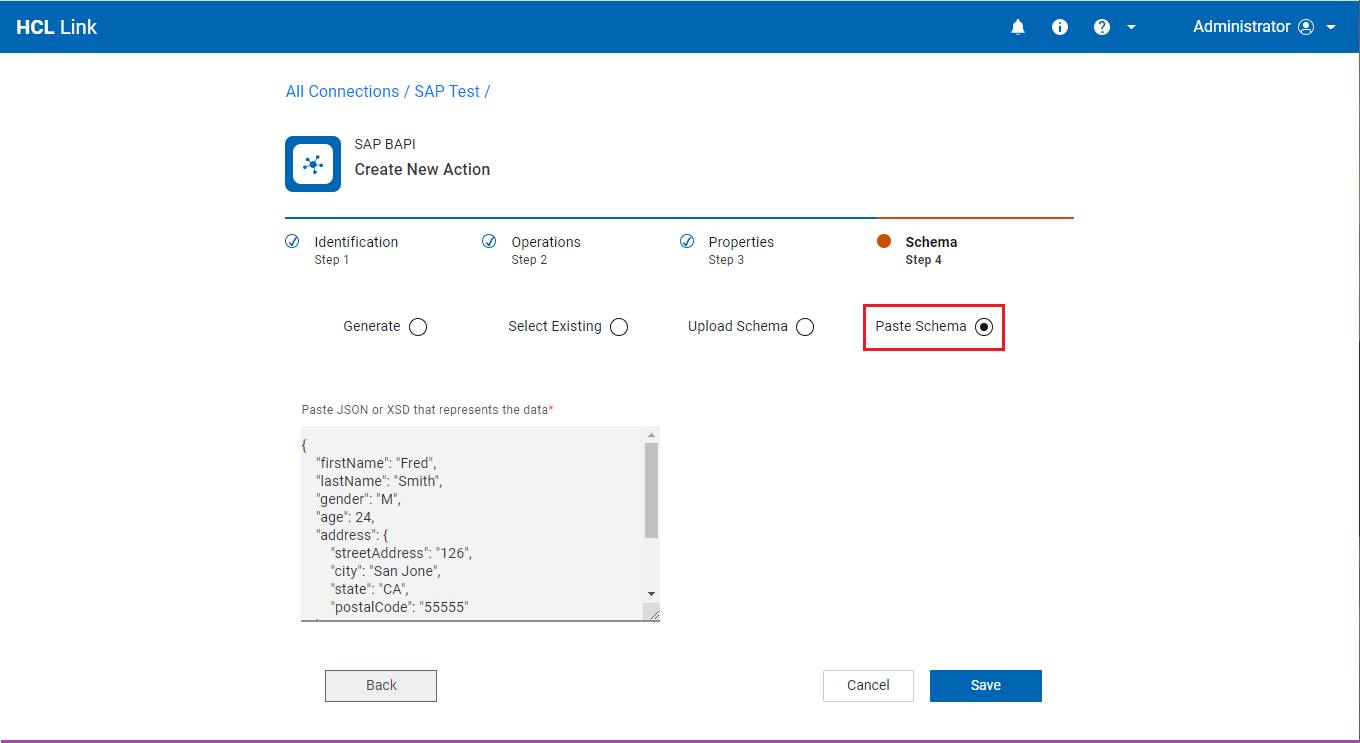
Task: Click the Administrator user avatar icon
Action: [1306, 27]
